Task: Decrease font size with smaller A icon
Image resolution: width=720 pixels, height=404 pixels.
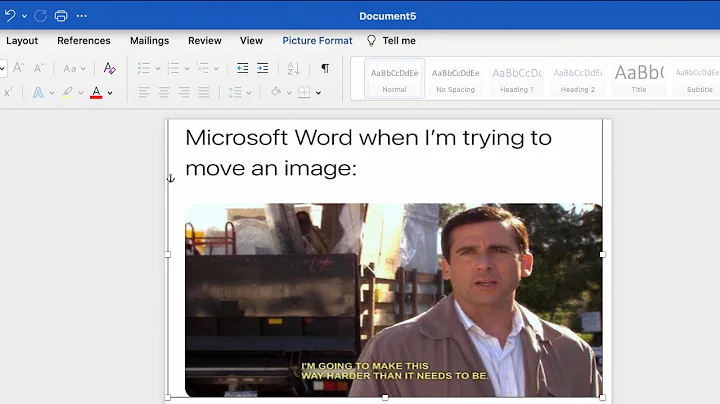Action: (39, 68)
